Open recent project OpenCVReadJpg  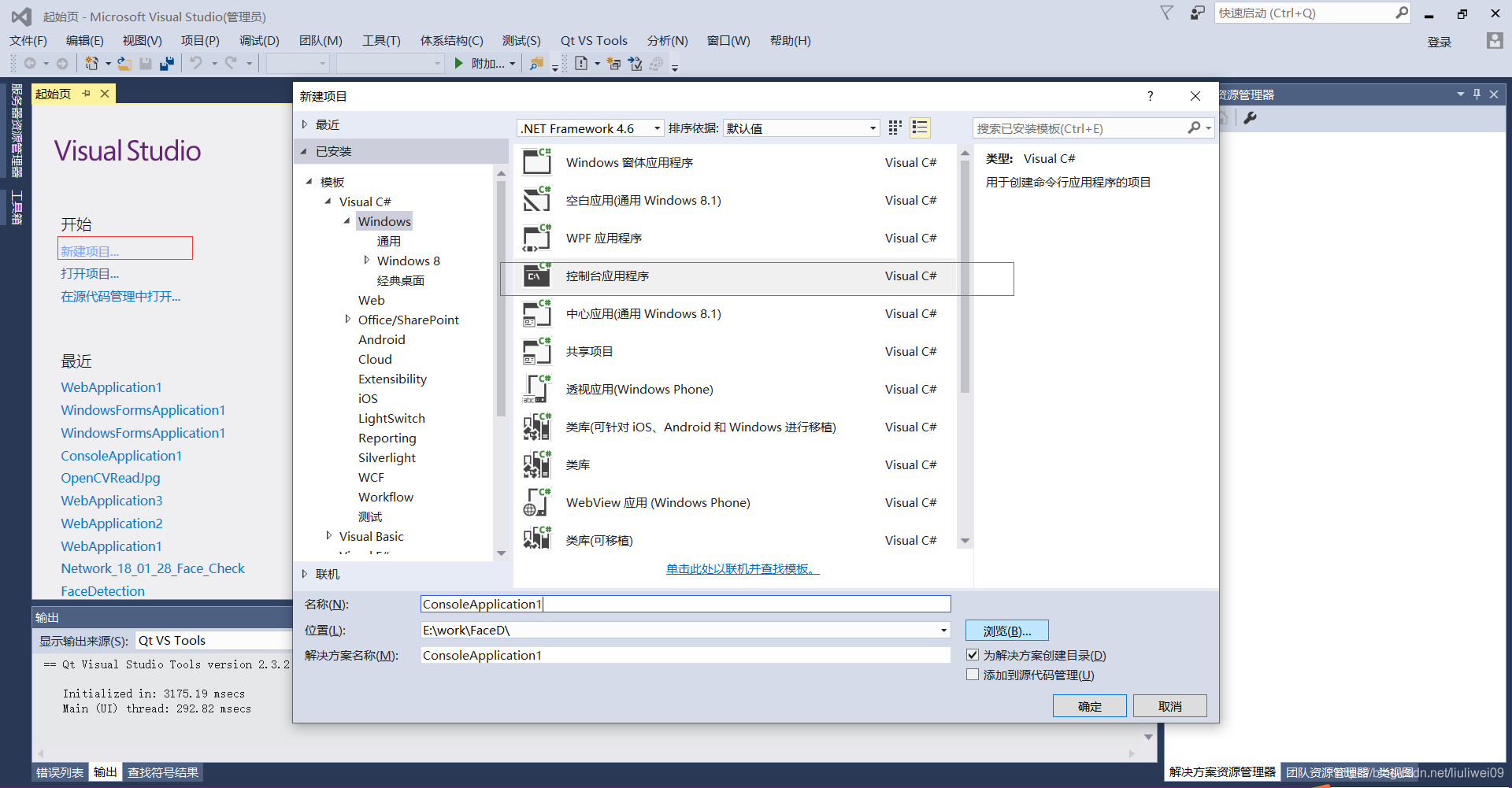click(110, 478)
